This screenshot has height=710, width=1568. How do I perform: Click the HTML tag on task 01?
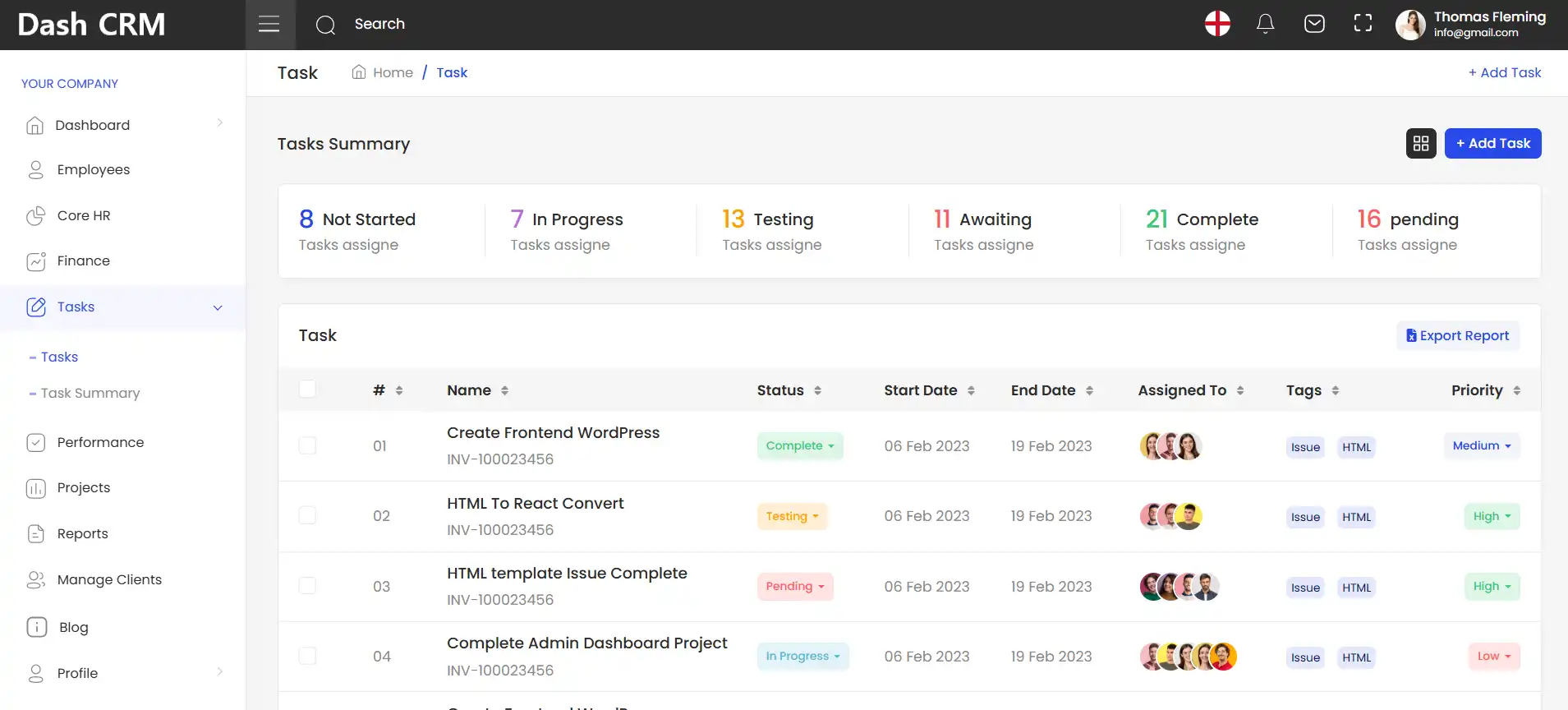1356,447
